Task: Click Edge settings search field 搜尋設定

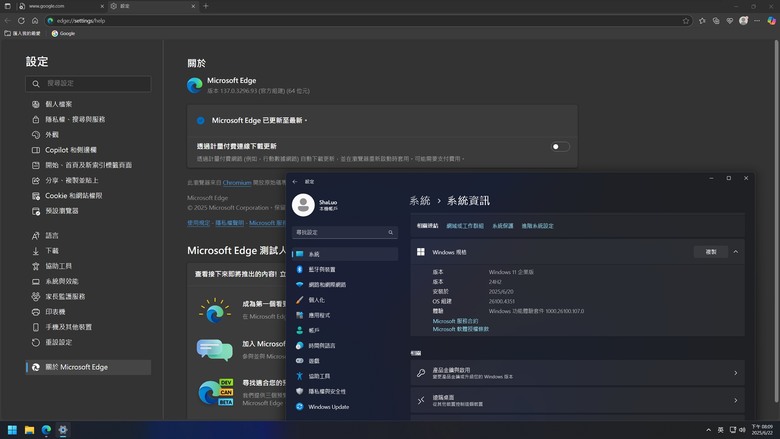Action: coord(88,84)
